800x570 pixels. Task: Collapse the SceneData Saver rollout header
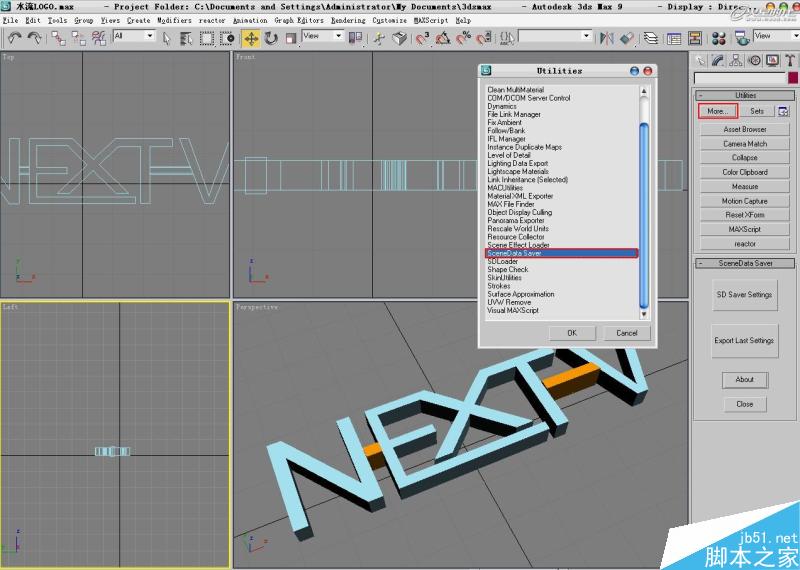pos(745,263)
